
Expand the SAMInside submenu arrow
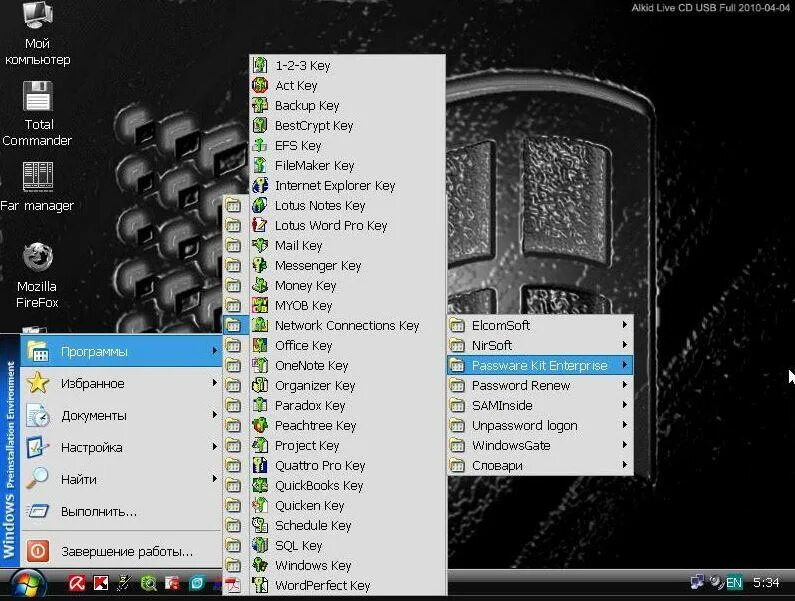click(x=625, y=405)
